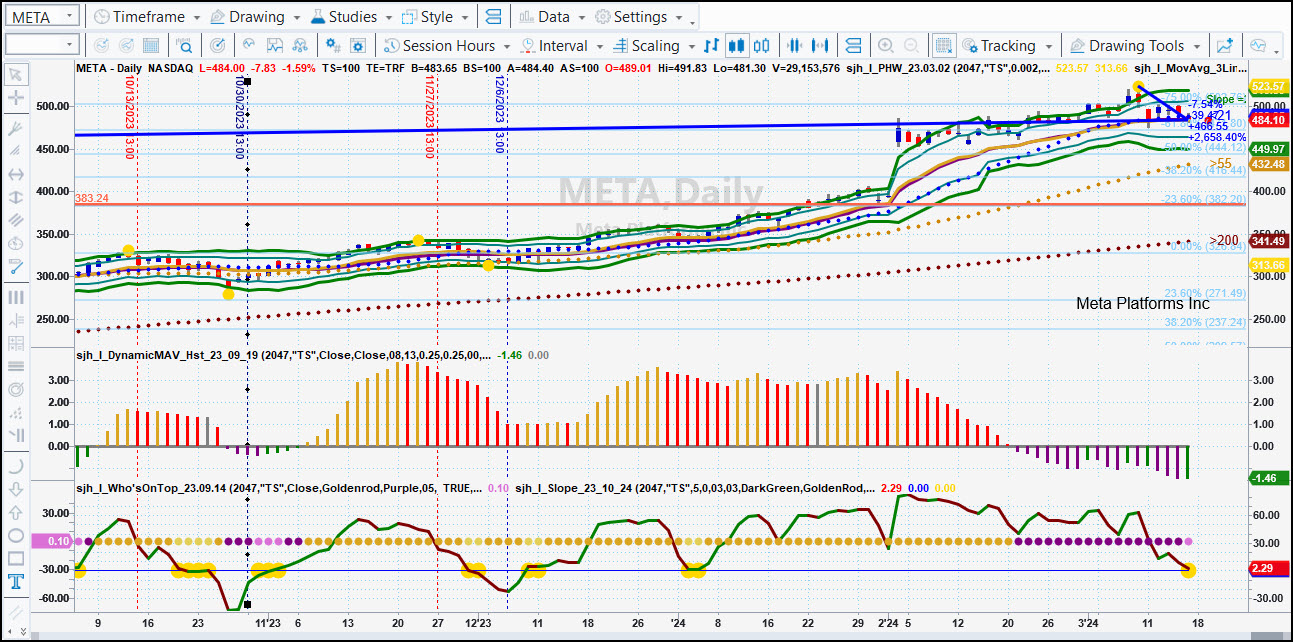Toggle the wide bar spacing option
Viewport: 1293px width, 642px height.
[821, 45]
